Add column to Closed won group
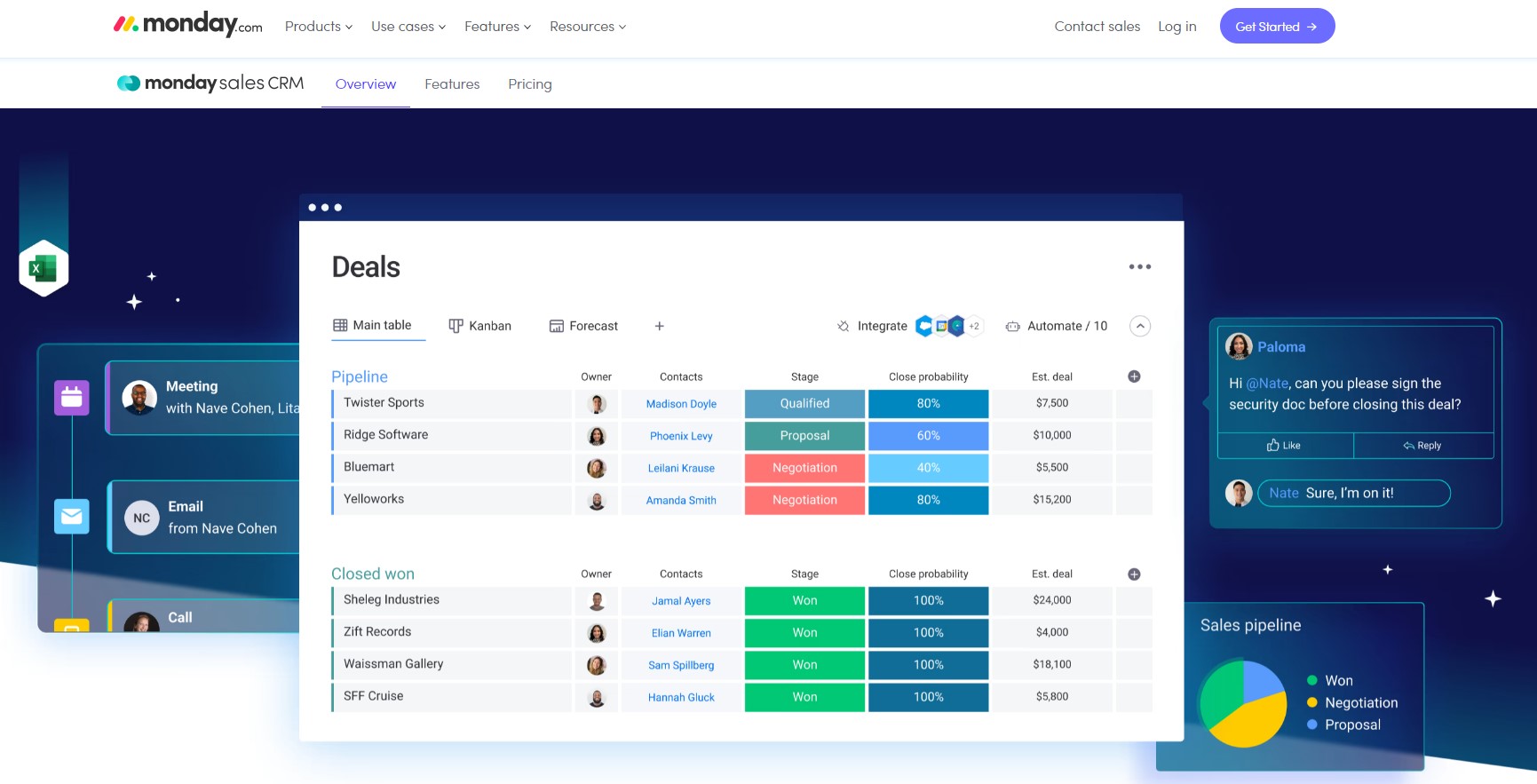1537x784 pixels. click(1134, 574)
